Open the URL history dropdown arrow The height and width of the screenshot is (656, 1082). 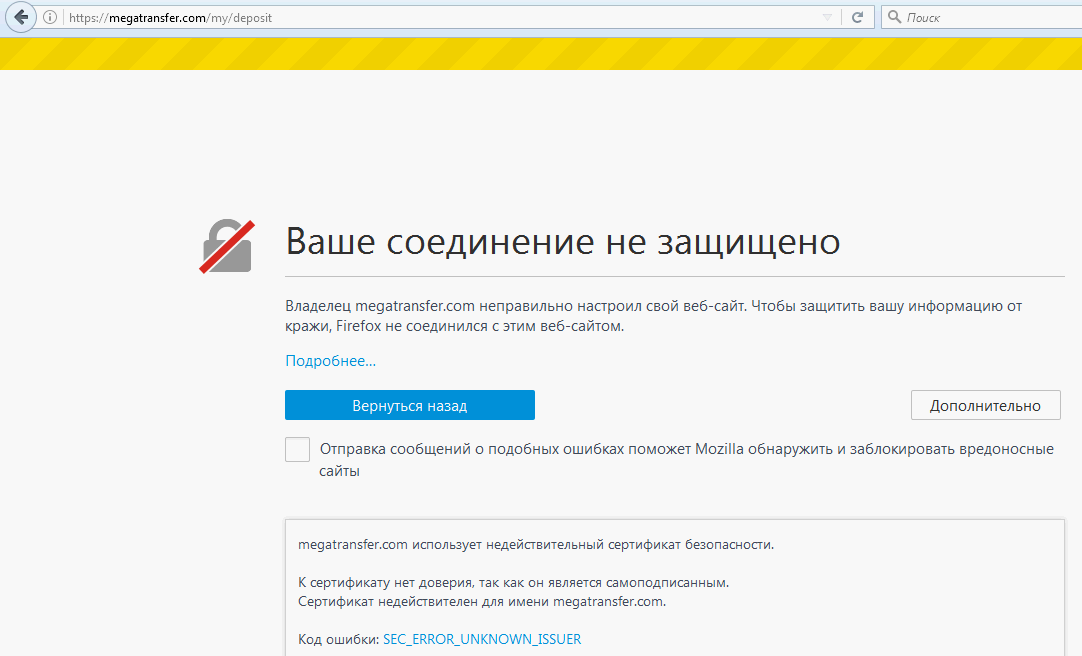pyautogui.click(x=827, y=18)
